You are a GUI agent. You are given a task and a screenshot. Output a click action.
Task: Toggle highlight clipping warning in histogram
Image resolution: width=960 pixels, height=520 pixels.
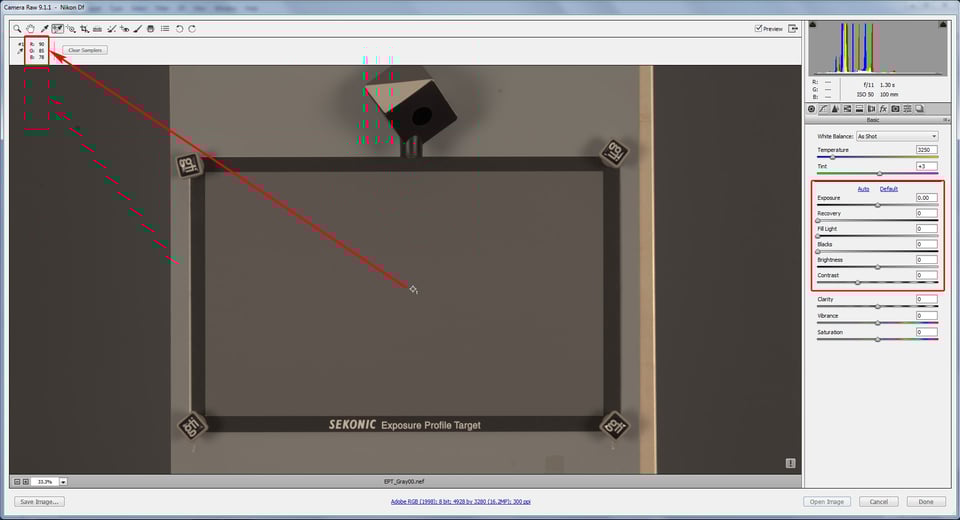coord(943,24)
